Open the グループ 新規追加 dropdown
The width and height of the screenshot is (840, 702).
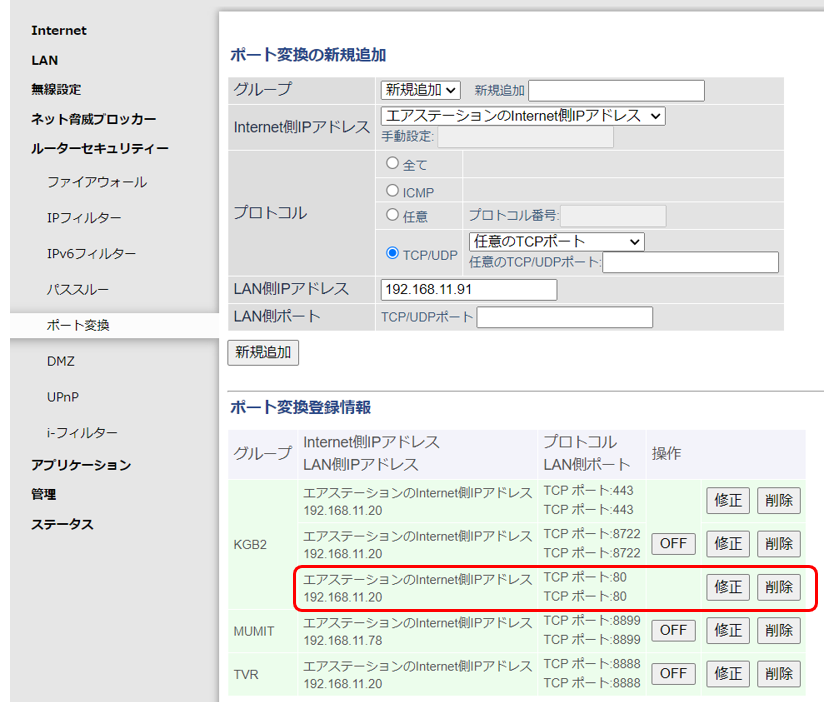420,90
